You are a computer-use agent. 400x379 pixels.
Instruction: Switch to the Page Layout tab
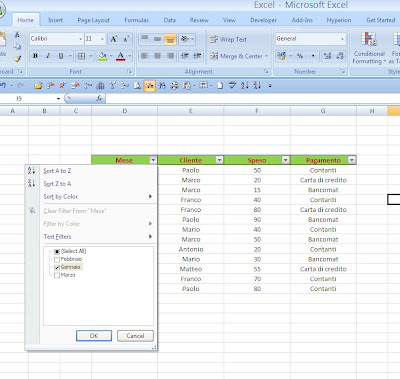click(93, 20)
